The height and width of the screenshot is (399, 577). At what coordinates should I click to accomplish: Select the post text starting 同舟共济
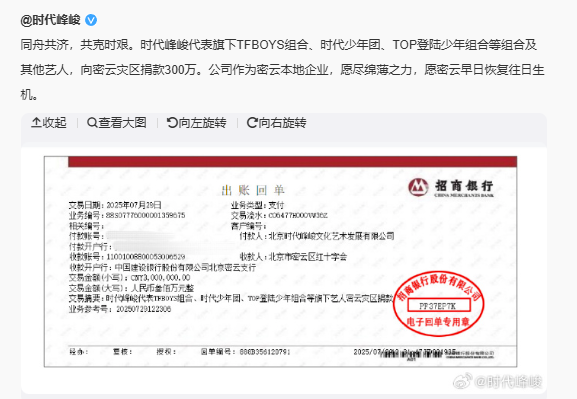click(282, 70)
